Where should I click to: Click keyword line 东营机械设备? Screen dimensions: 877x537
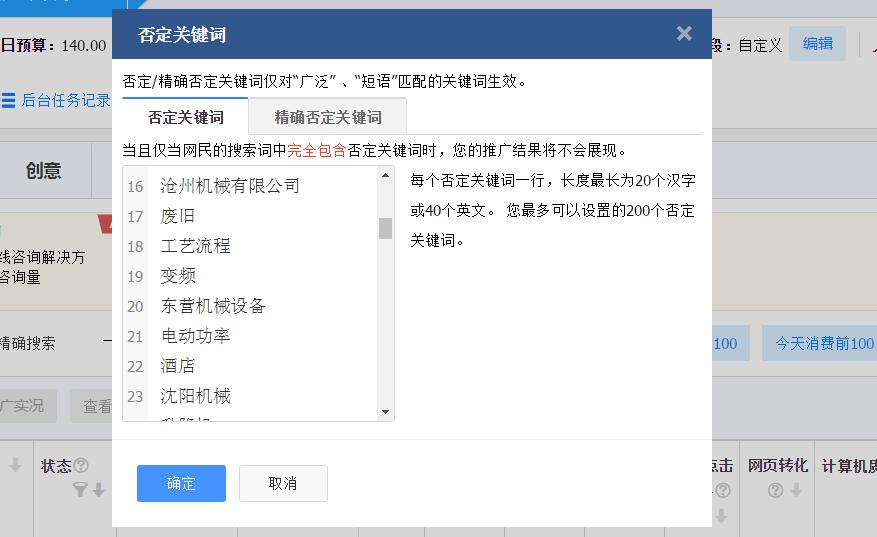click(x=213, y=306)
